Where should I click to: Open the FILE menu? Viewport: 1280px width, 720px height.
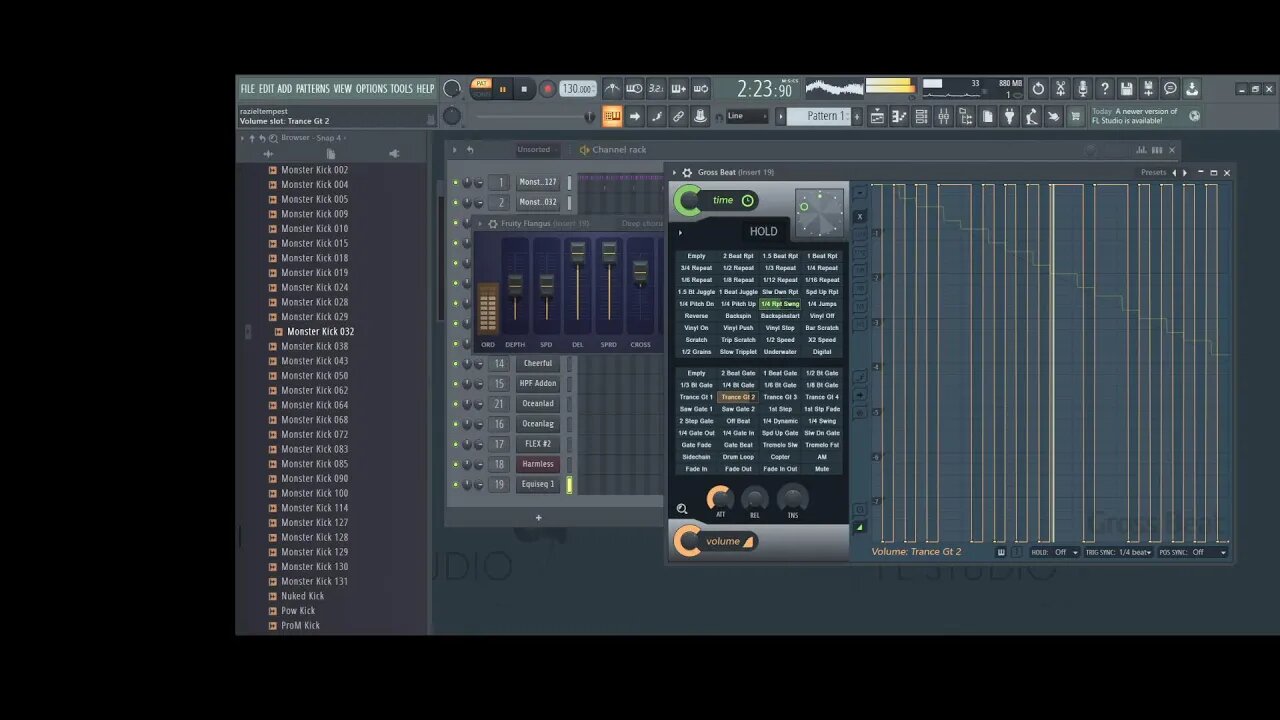(247, 89)
